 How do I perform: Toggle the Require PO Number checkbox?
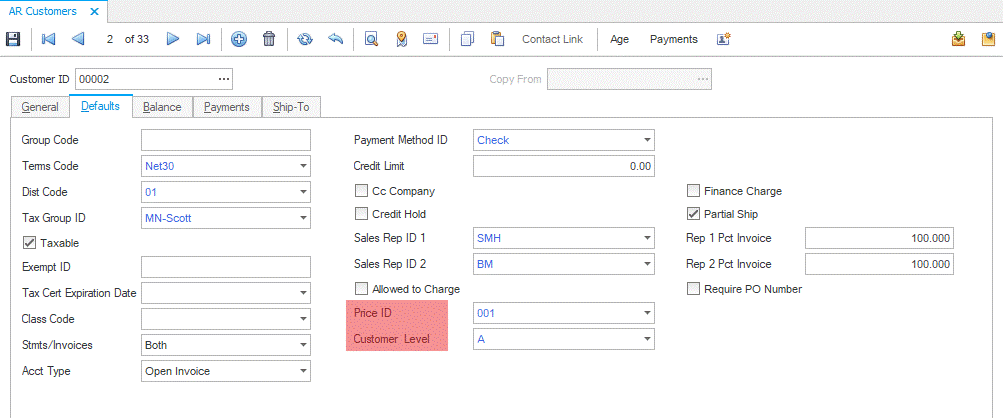click(x=694, y=289)
